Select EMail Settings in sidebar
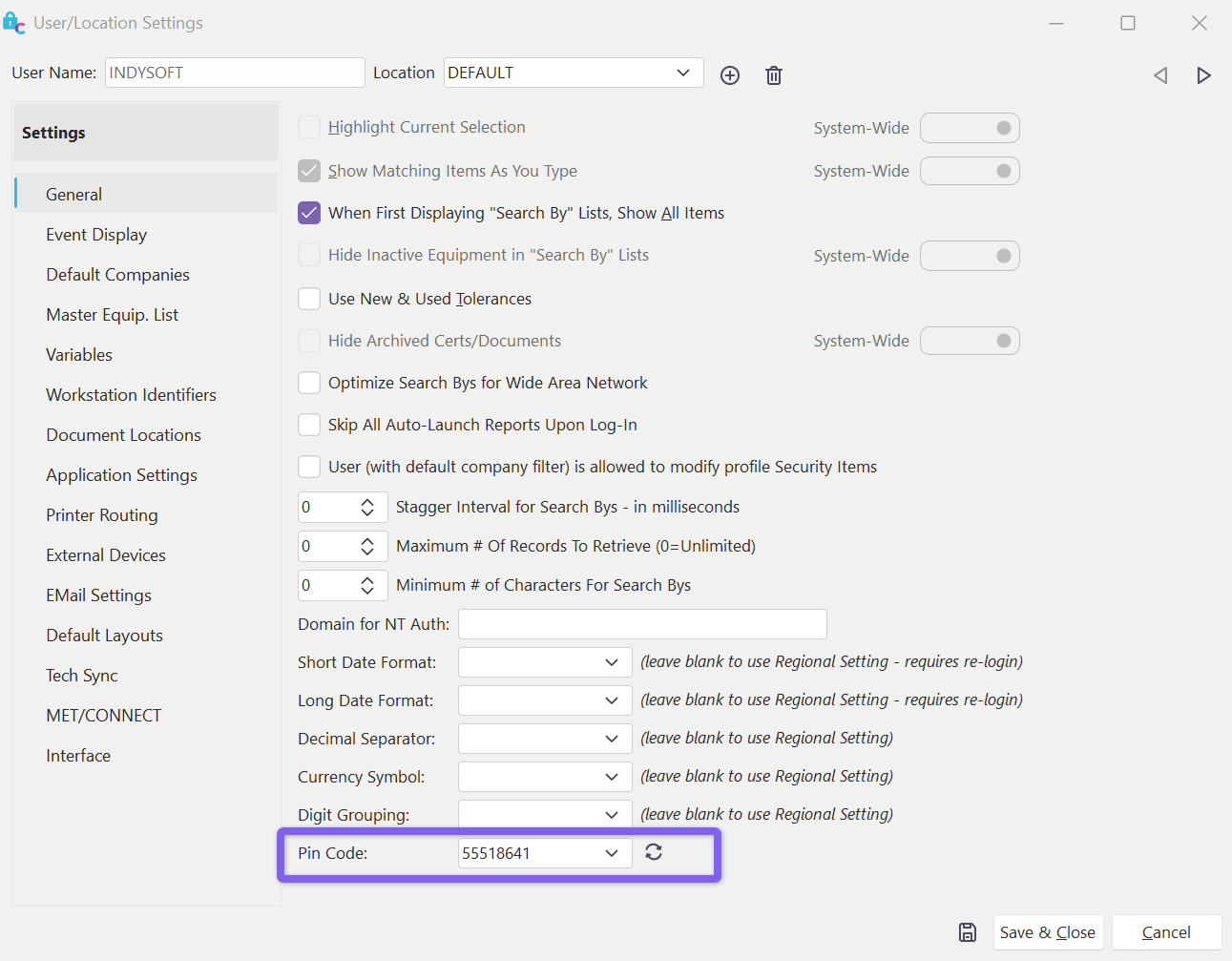The height and width of the screenshot is (961, 1232). (x=99, y=595)
